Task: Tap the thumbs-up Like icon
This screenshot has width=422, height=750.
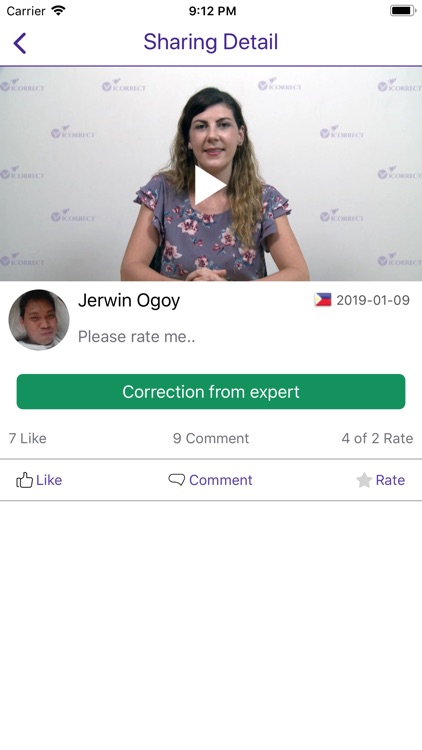Action: tap(24, 480)
